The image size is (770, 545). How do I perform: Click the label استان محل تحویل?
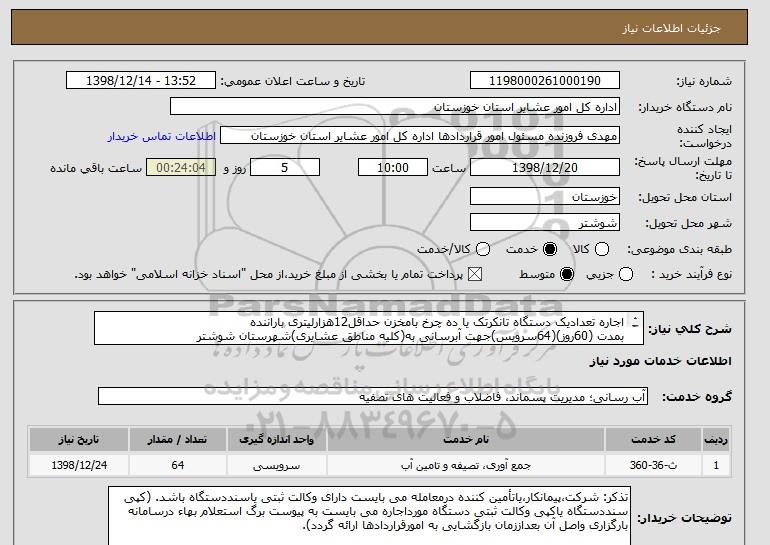click(685, 197)
